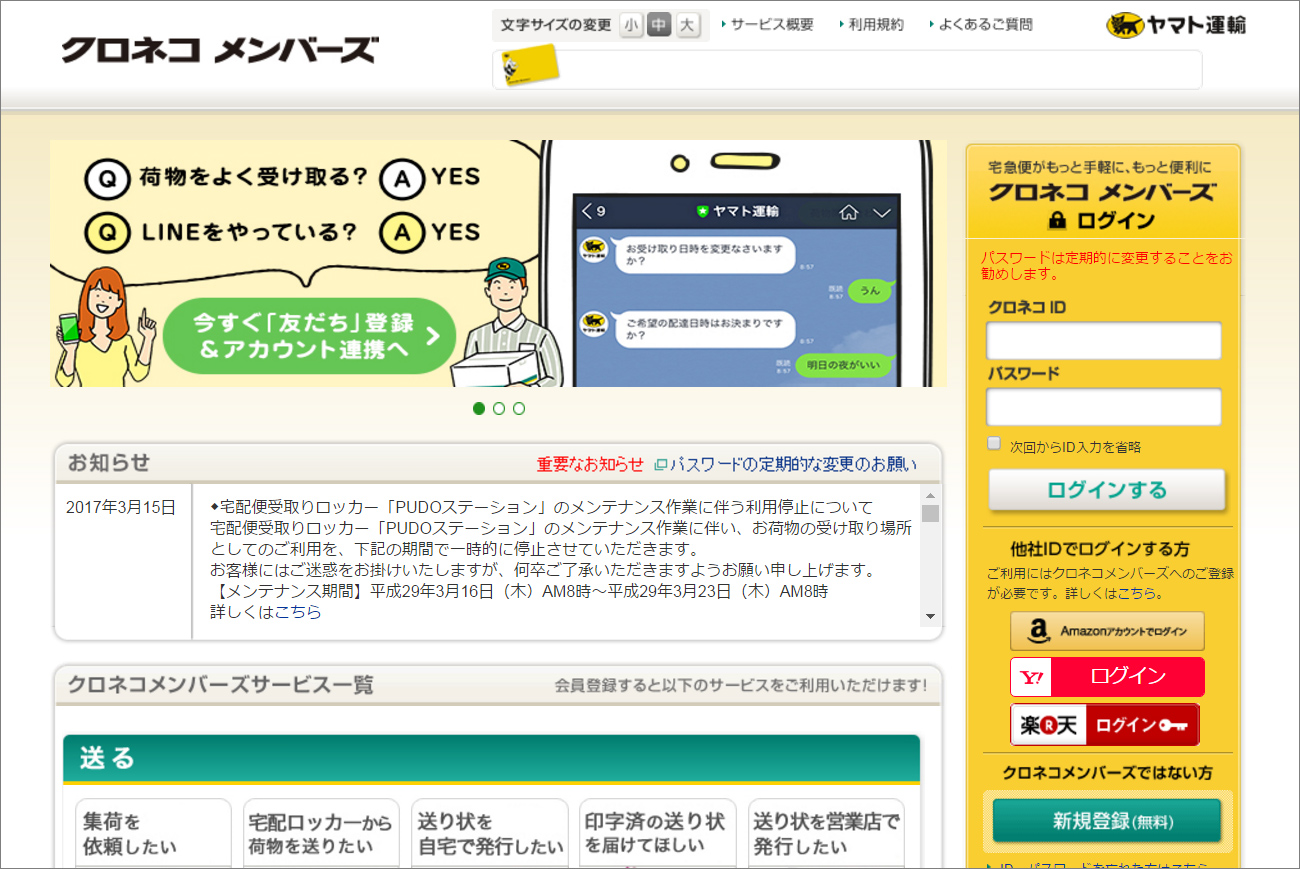1300x869 pixels.
Task: Open 印字済の送り状を届けてほしい tile
Action: 658,833
